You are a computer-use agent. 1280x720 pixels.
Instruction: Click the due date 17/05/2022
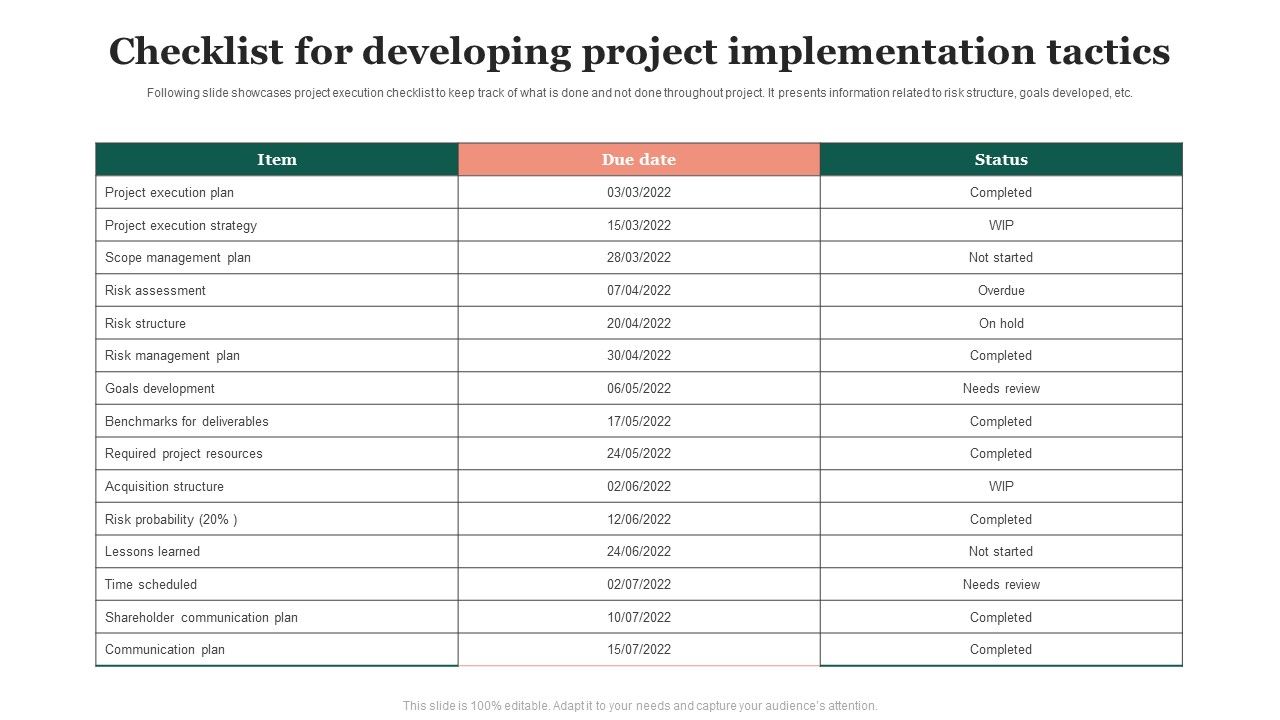coord(639,421)
